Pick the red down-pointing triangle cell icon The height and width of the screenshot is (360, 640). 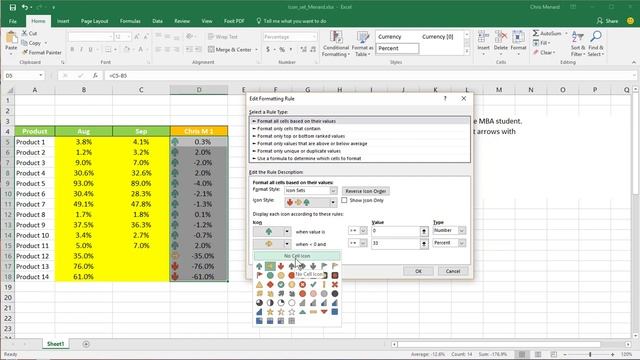coord(324,312)
